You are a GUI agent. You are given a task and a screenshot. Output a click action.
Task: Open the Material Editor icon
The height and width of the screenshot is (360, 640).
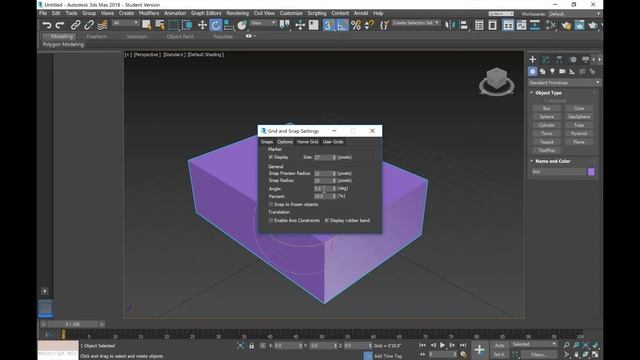tap(551, 25)
